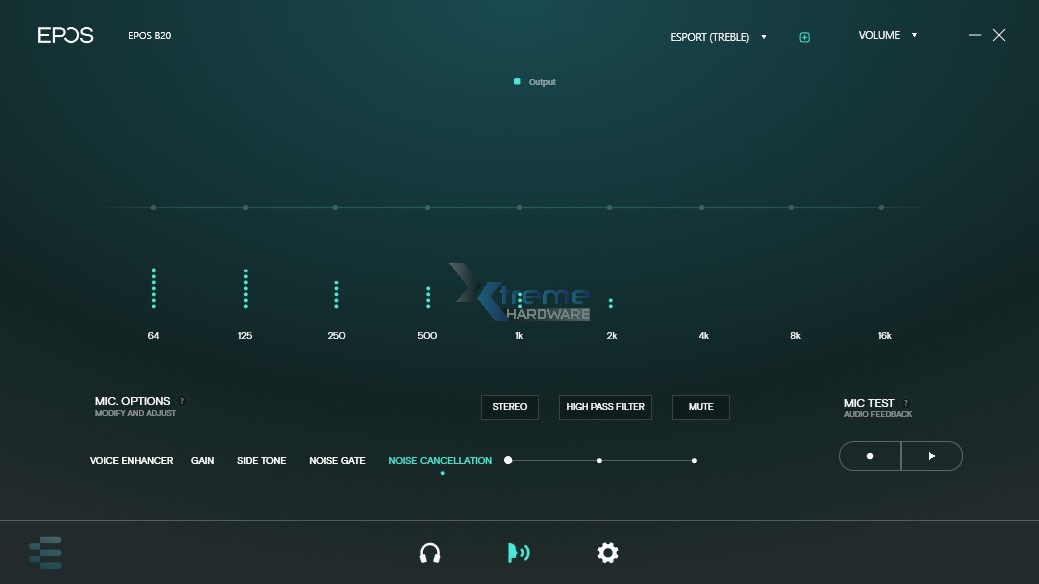Click the help icon beside Mic Test

[906, 403]
